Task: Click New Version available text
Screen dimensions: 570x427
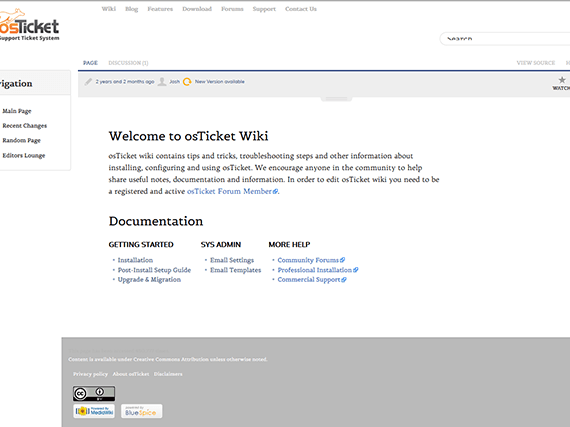Action: (220, 82)
